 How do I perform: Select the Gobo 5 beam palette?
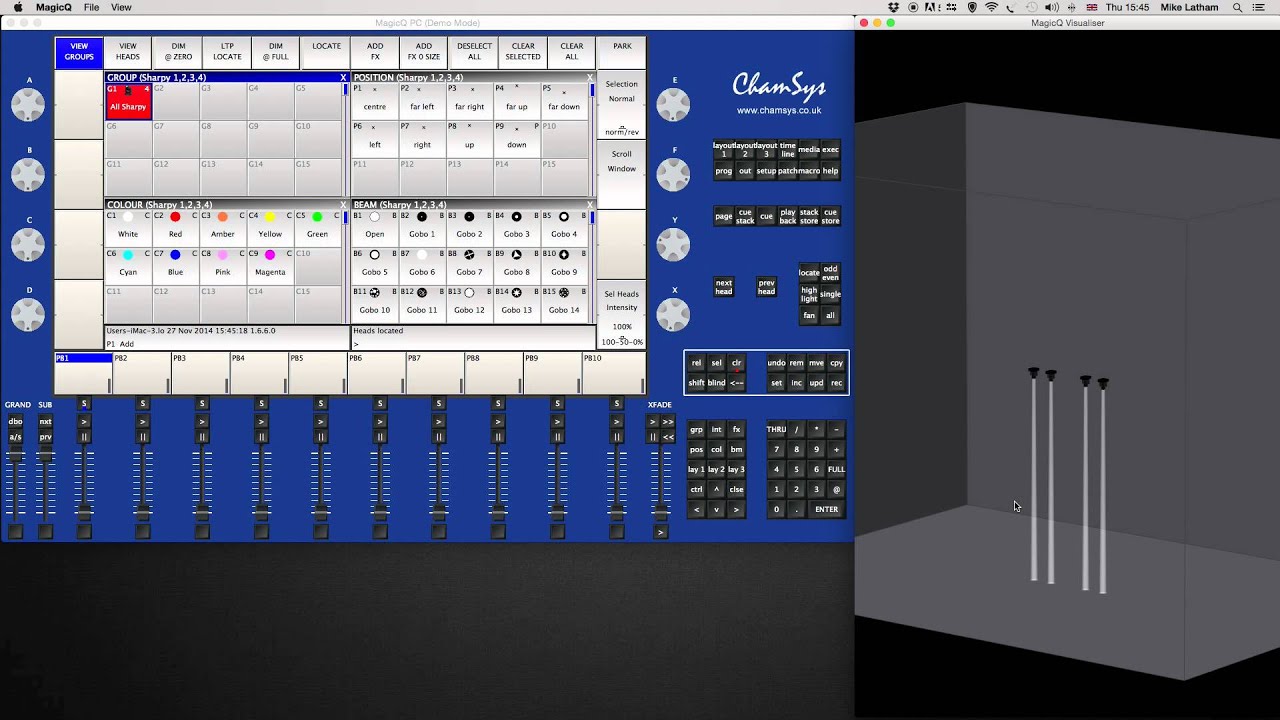pyautogui.click(x=374, y=264)
